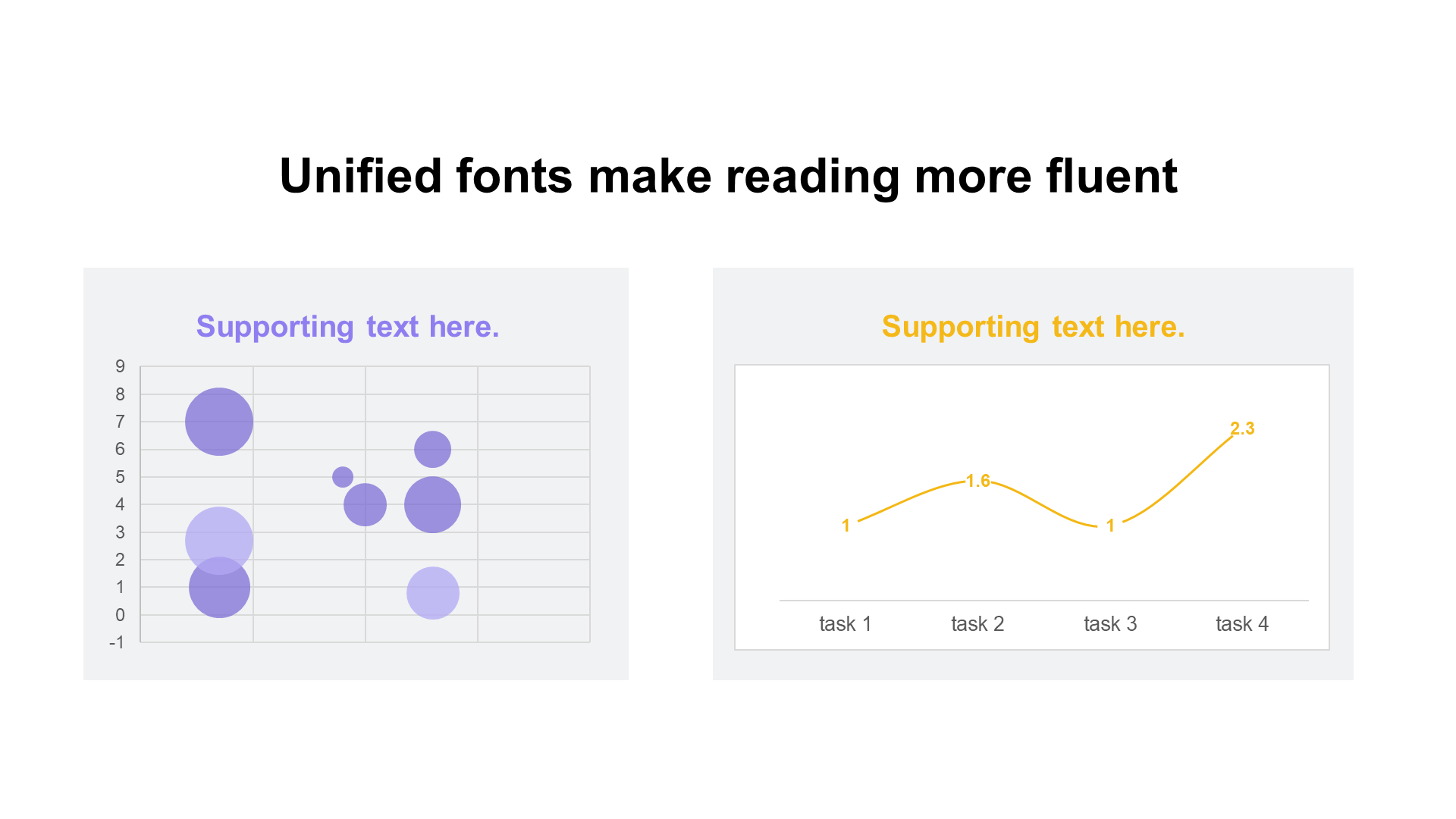Image resolution: width=1456 pixels, height=819 pixels.
Task: Click the bubble at value 6
Action: (432, 450)
